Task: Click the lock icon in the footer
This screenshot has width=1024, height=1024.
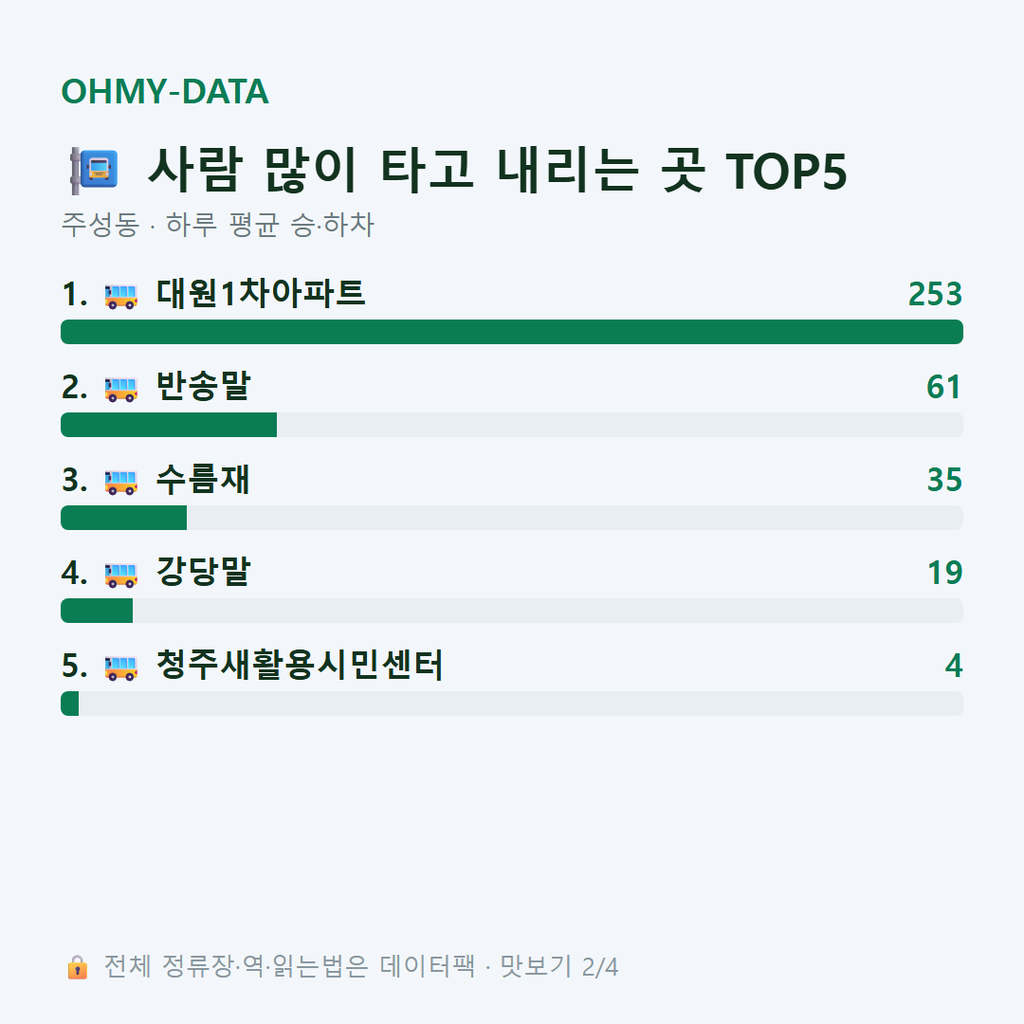Action: [x=77, y=967]
